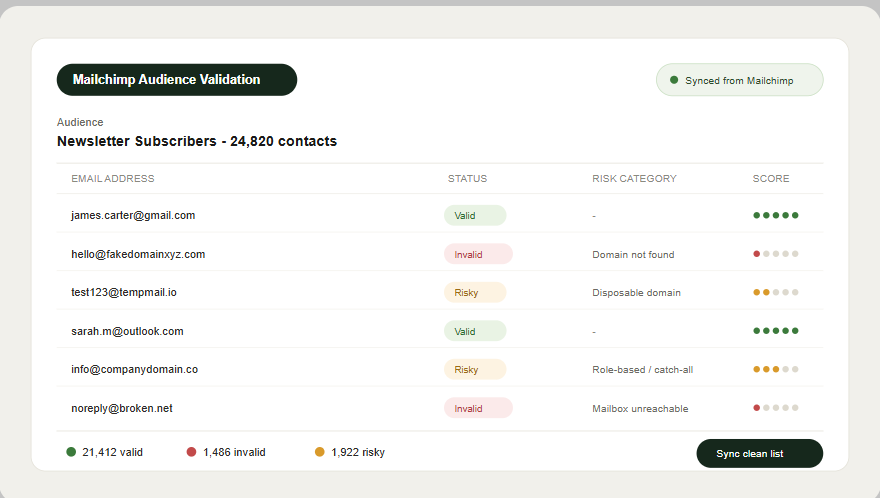Click the Role-based / catch-all risk text
This screenshot has width=880, height=498.
[643, 370]
